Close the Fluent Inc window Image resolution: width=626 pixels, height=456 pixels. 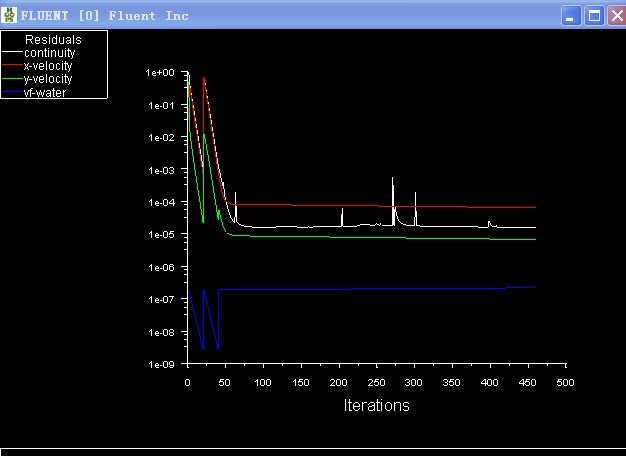[x=614, y=15]
